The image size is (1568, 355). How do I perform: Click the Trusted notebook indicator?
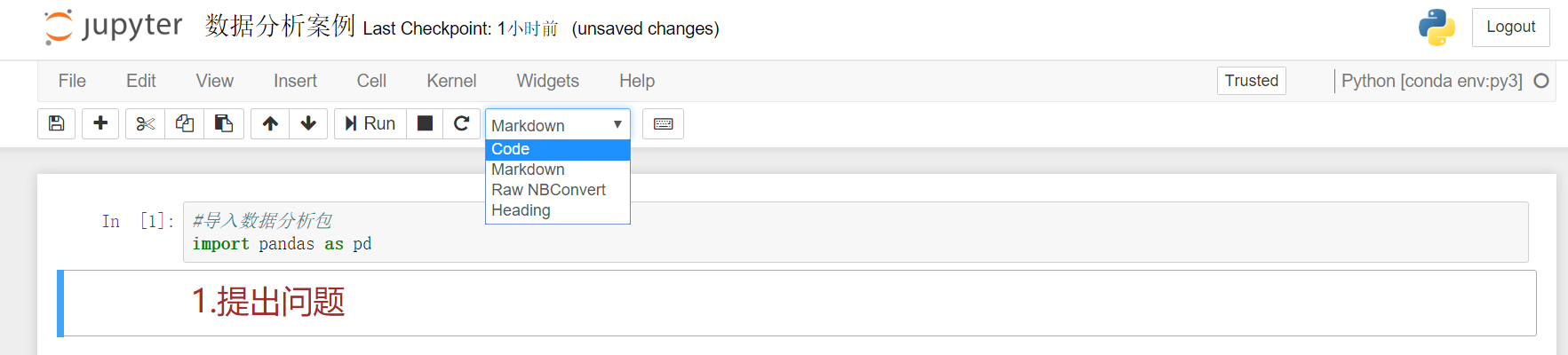(1251, 81)
